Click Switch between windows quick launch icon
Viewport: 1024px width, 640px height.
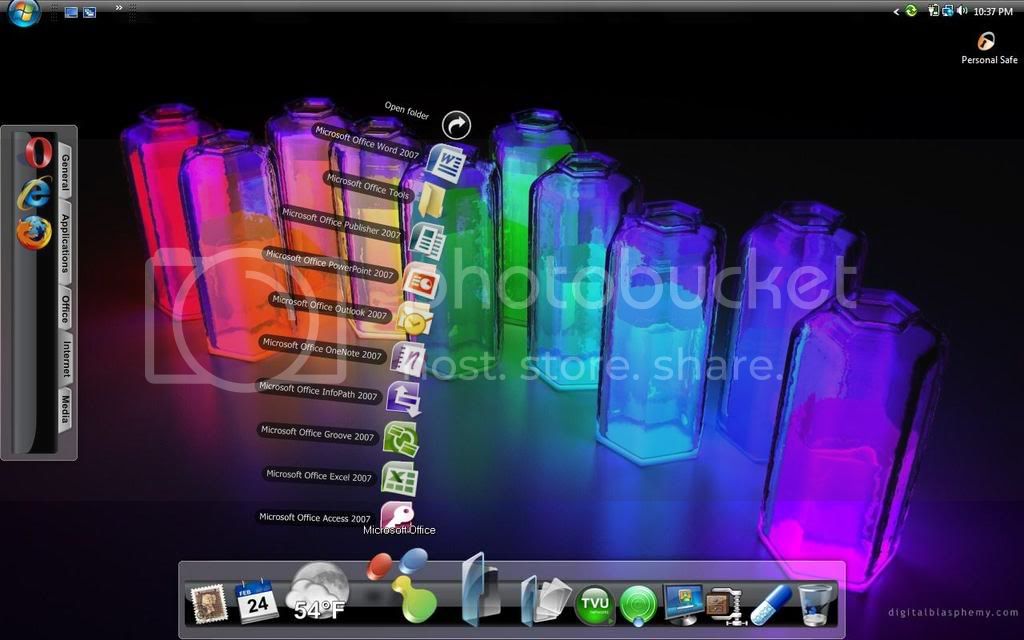click(x=89, y=12)
